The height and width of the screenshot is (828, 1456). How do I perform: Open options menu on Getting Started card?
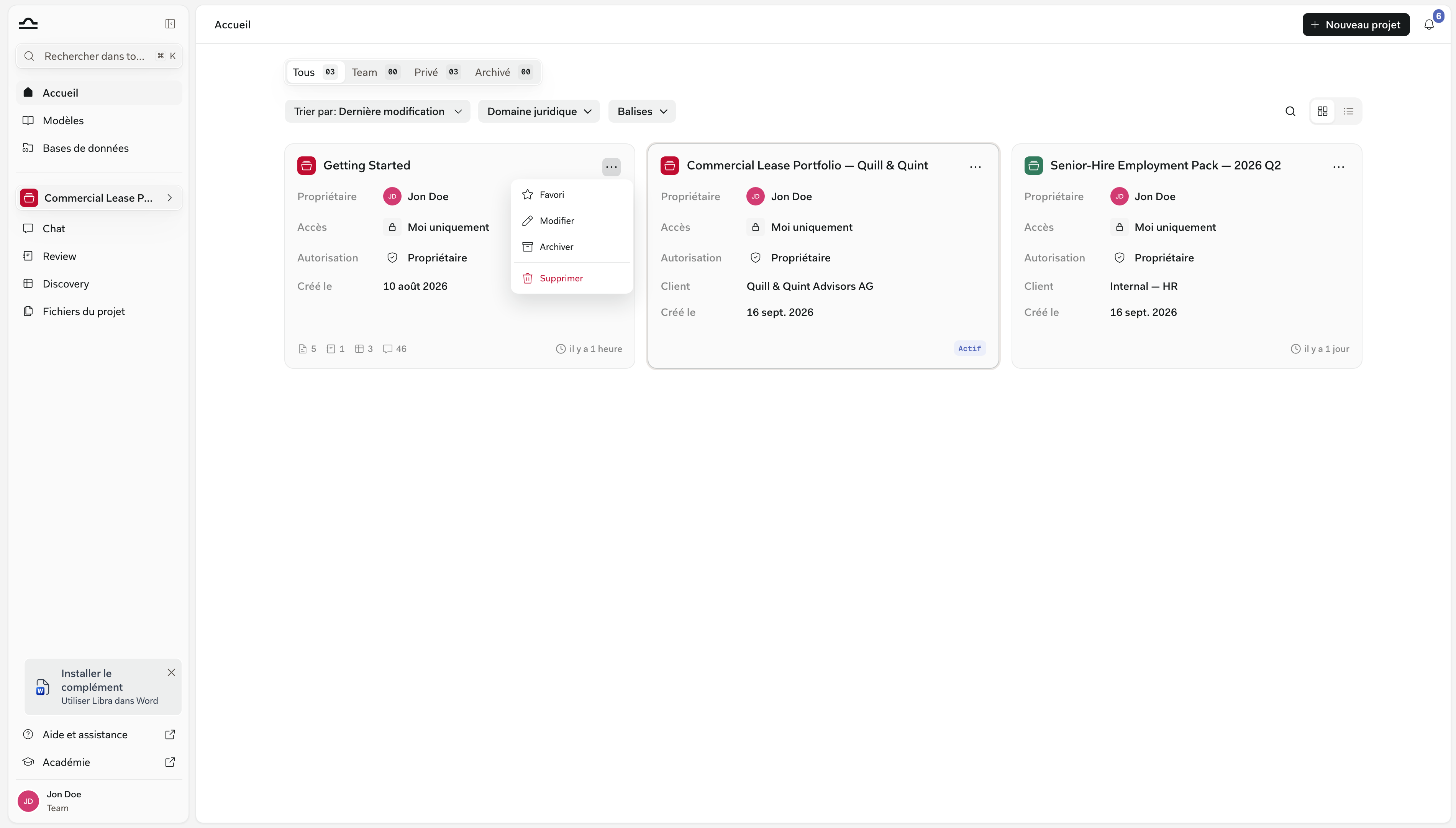[x=611, y=167]
